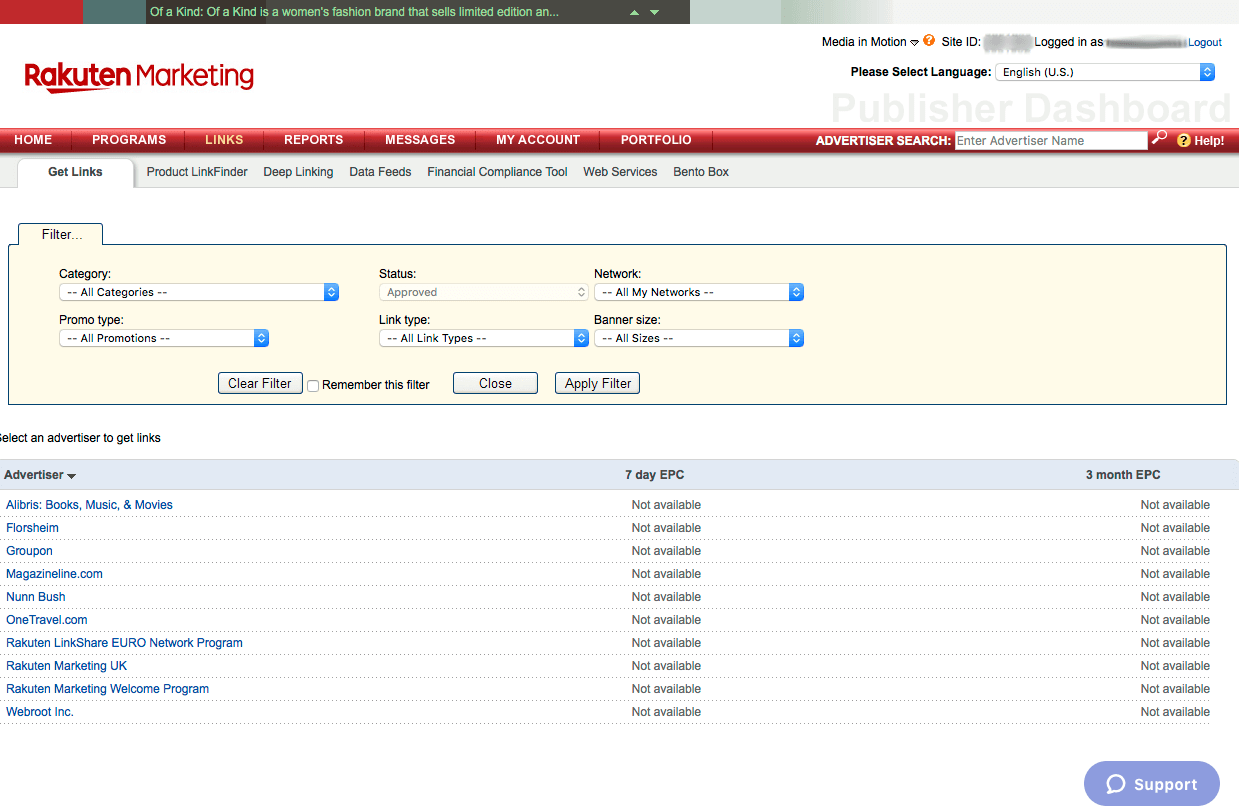
Task: Open the REPORTS menu
Action: point(313,140)
